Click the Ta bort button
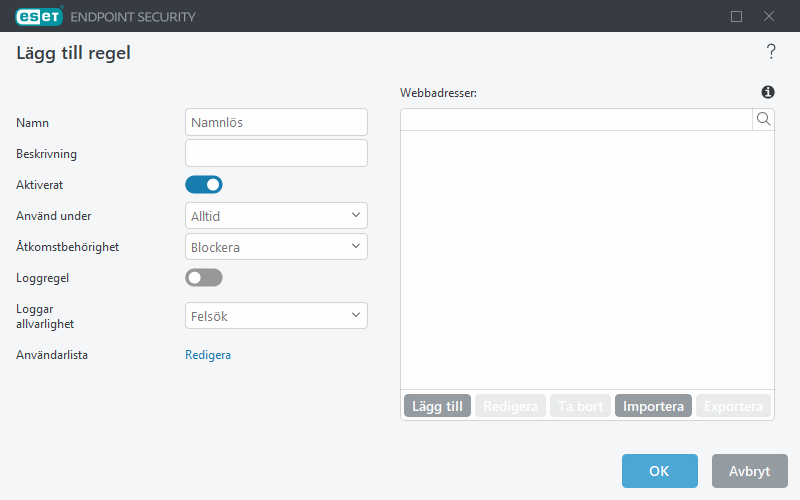The width and height of the screenshot is (800, 500). coord(580,406)
